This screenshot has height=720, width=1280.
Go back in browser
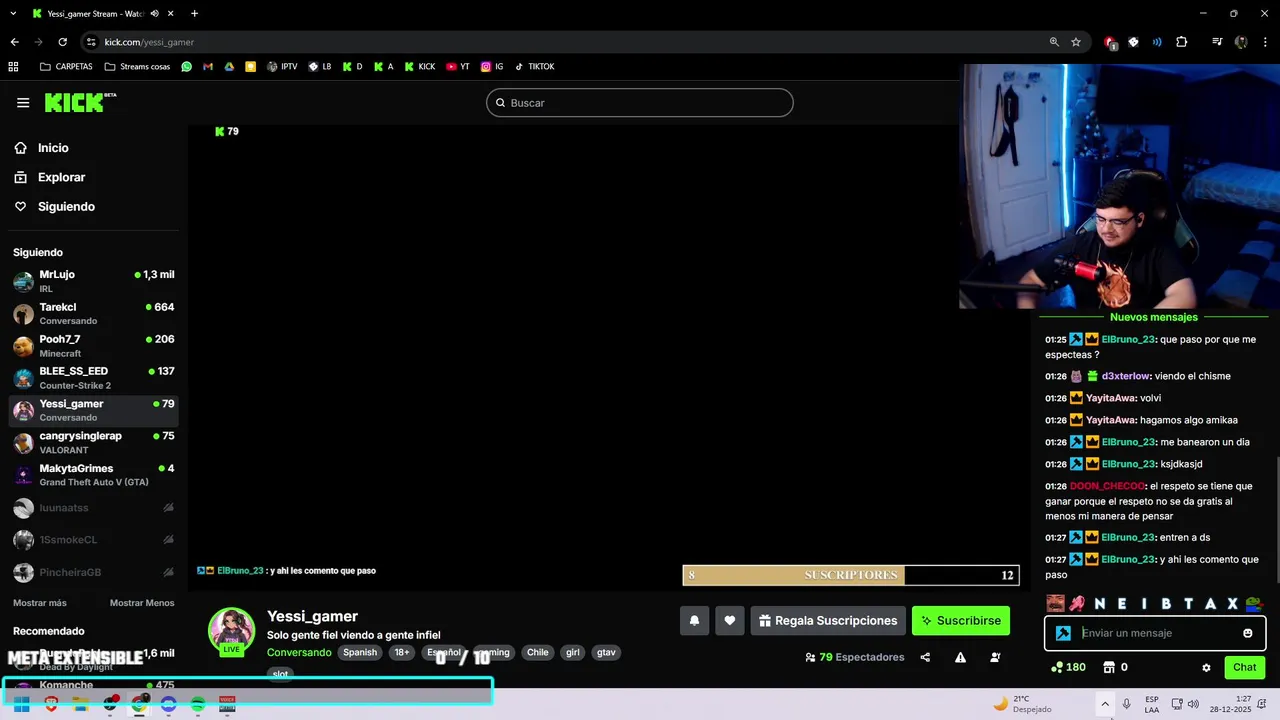click(14, 42)
